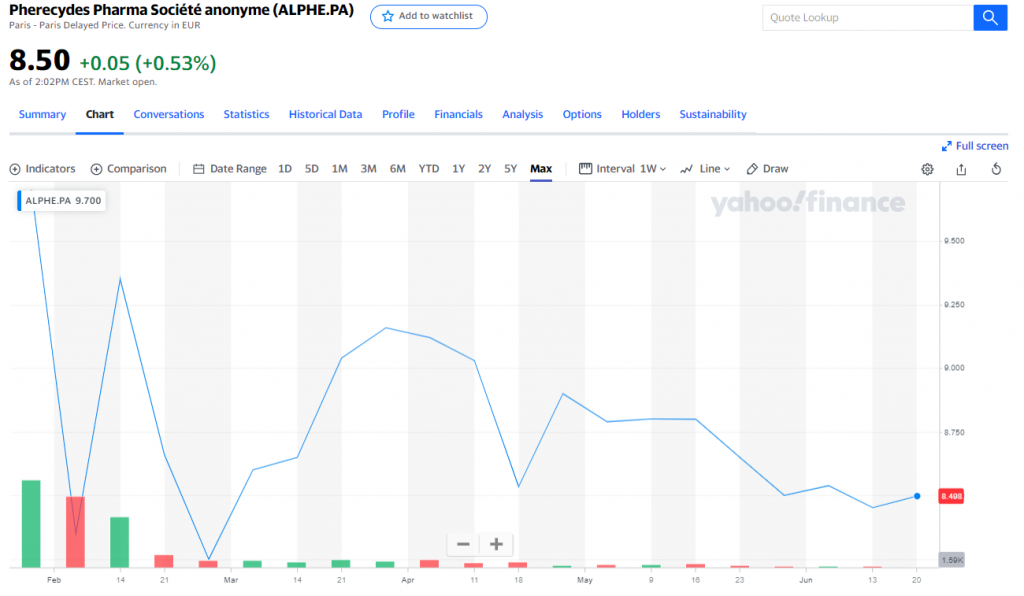Click into the Quote Lookup field
This screenshot has height=596, width=1024.
[868, 18]
